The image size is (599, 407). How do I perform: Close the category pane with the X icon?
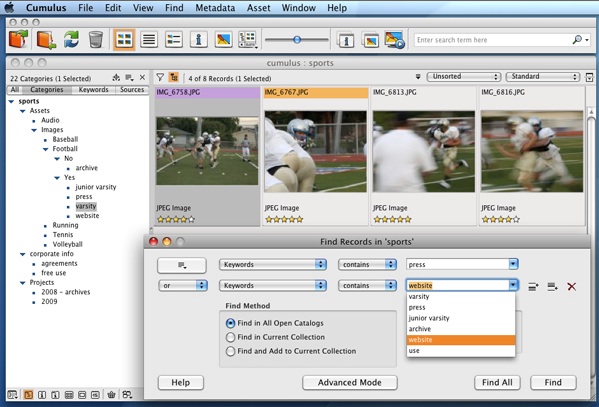tap(142, 78)
